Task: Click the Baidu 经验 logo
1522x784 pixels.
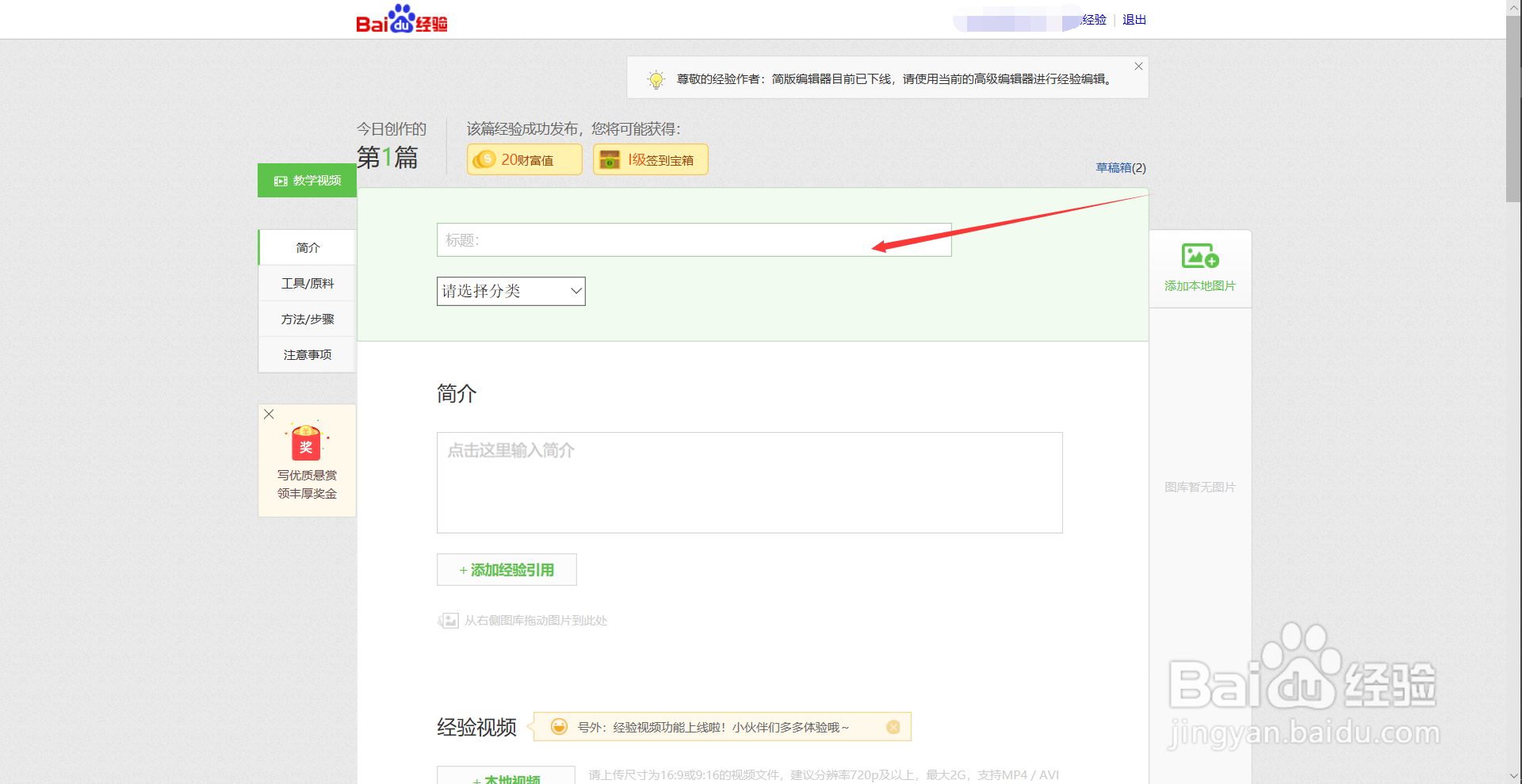Action: coord(401,19)
